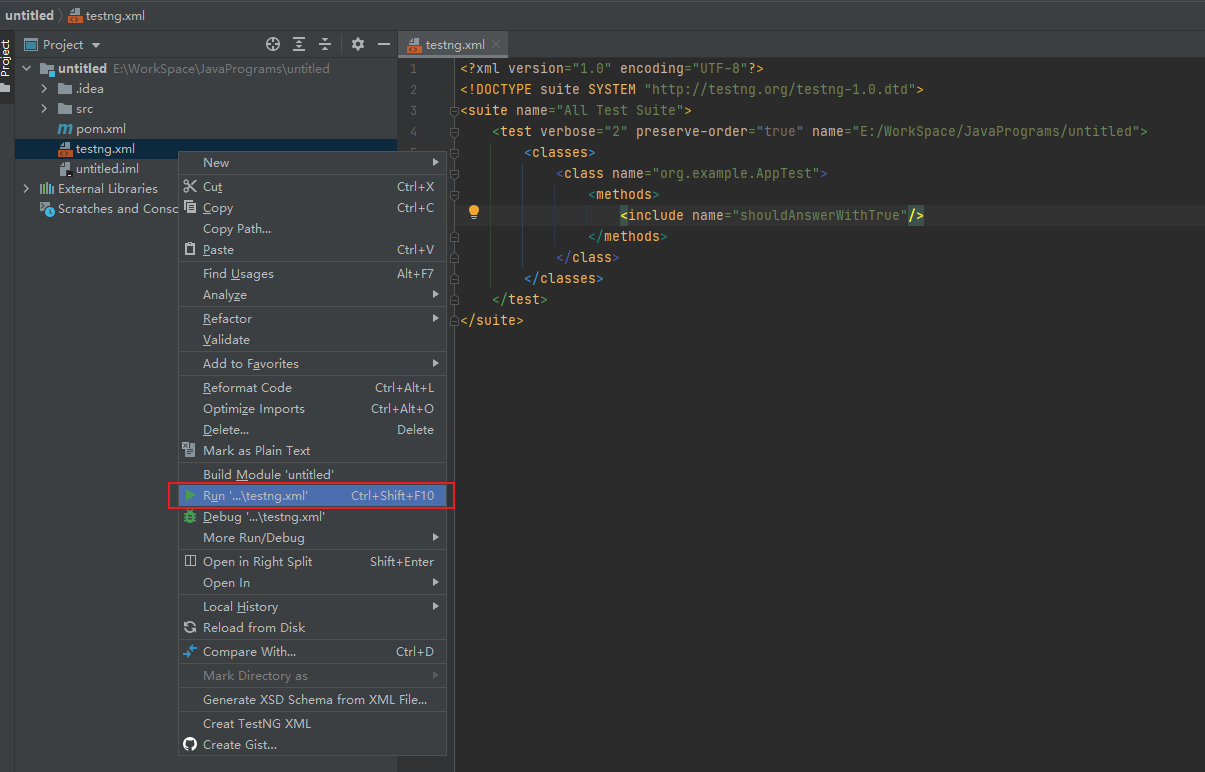
Task: Select Optimize Imports
Action: (x=312, y=409)
